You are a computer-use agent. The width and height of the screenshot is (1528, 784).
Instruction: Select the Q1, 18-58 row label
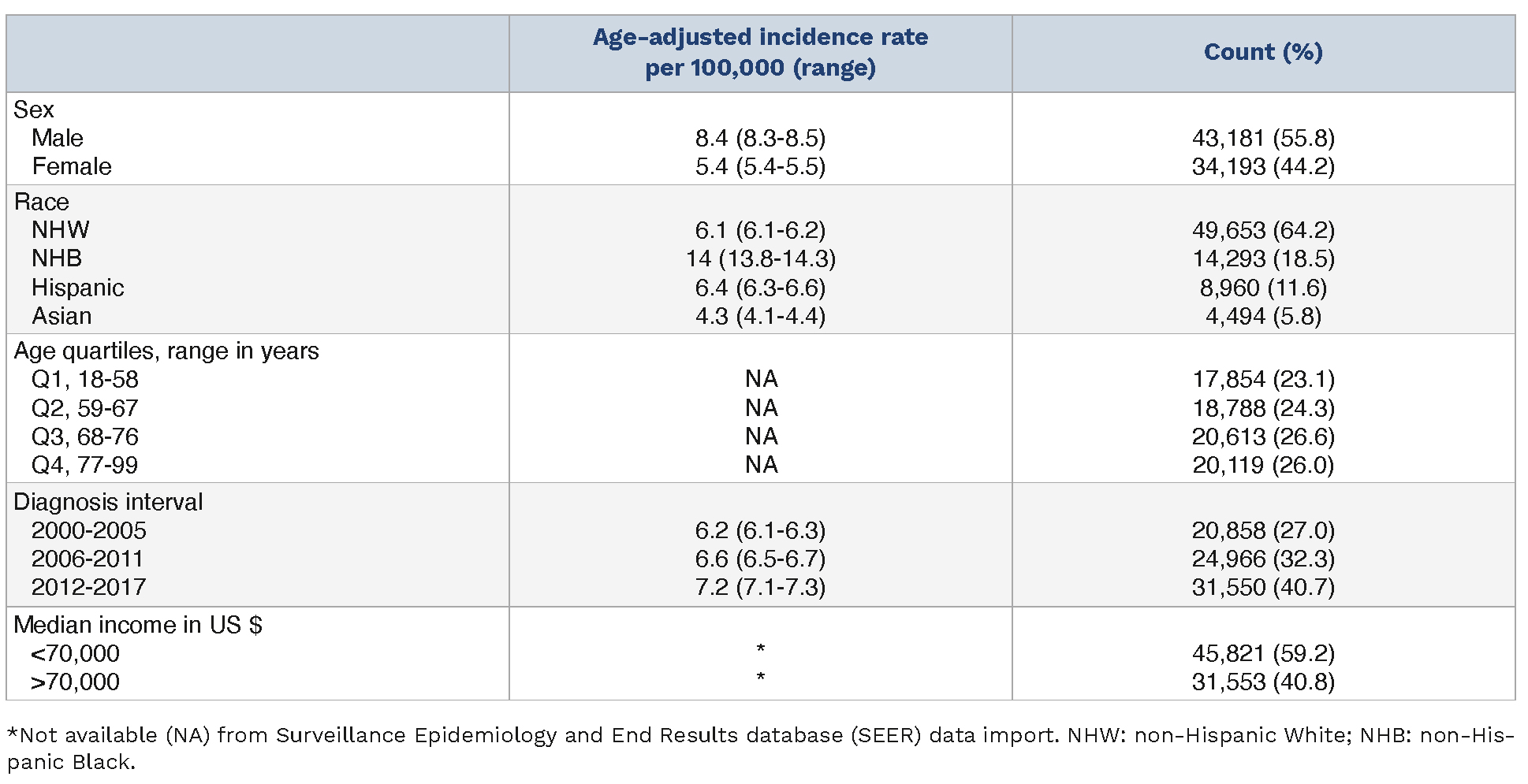click(x=85, y=379)
